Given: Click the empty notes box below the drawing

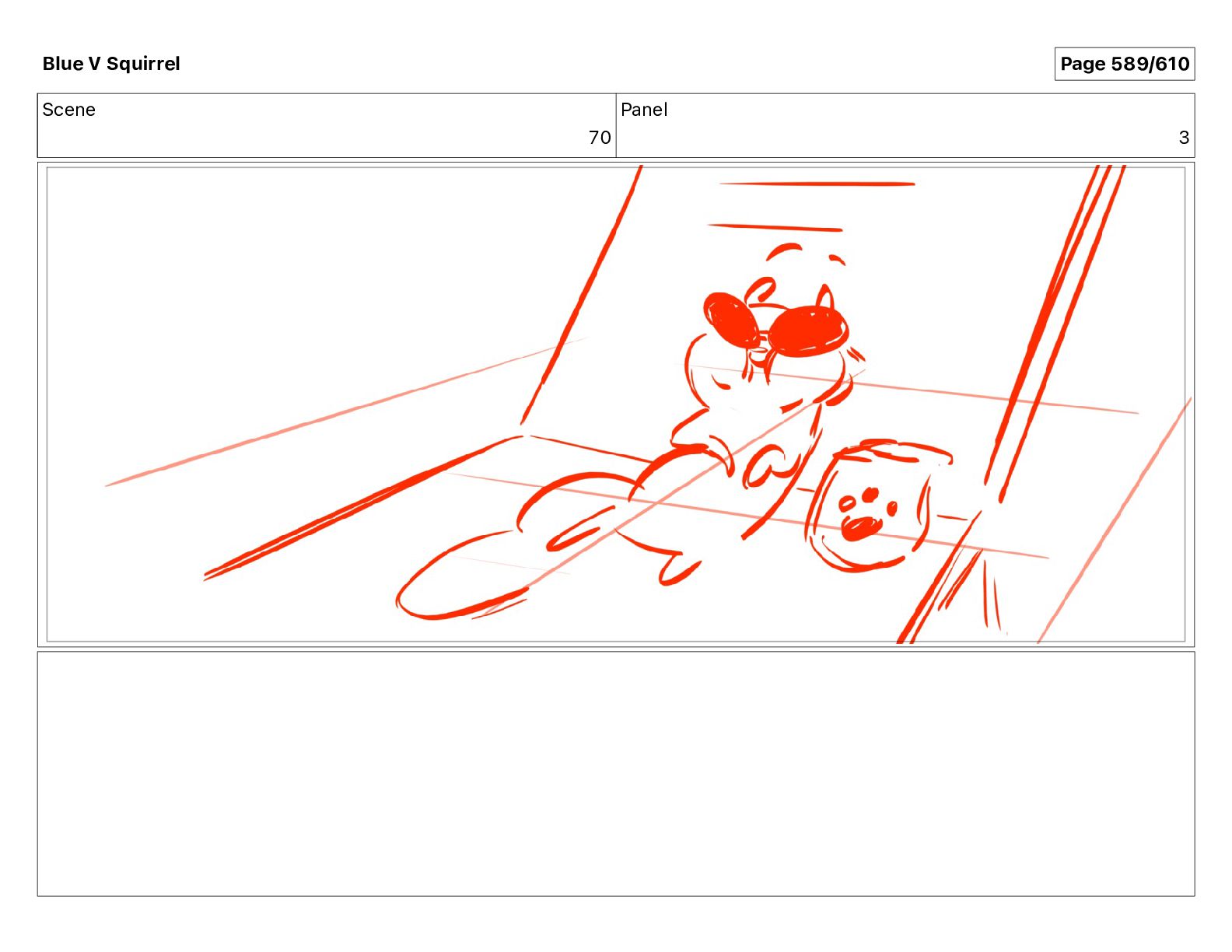Looking at the screenshot, I should pos(616,774).
